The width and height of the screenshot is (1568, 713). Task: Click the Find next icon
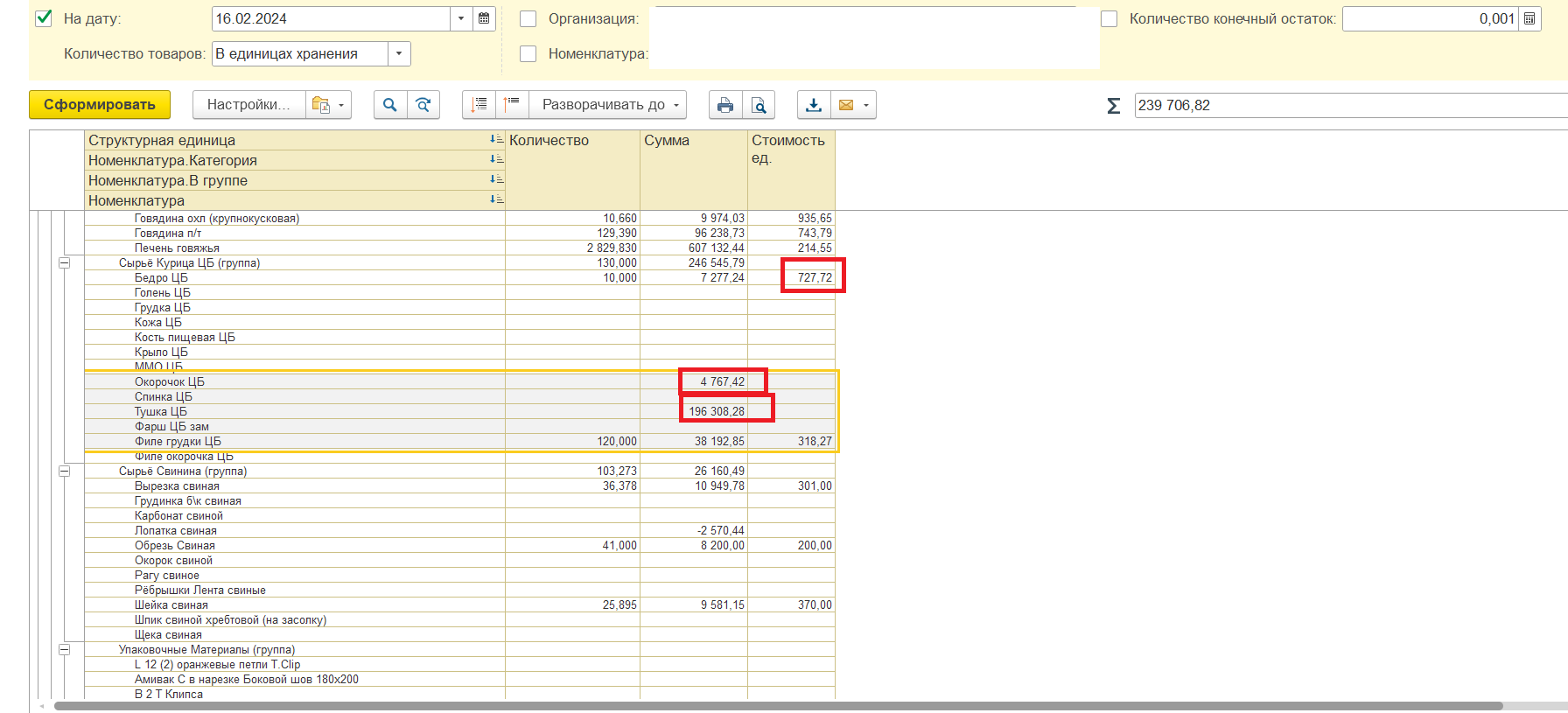(423, 105)
